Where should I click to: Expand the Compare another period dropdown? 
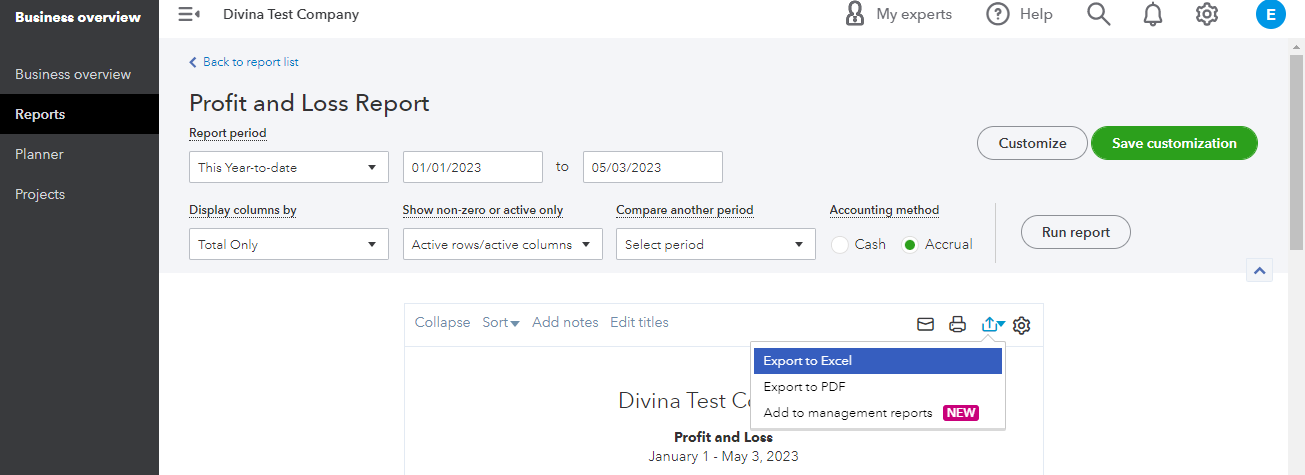pos(715,244)
